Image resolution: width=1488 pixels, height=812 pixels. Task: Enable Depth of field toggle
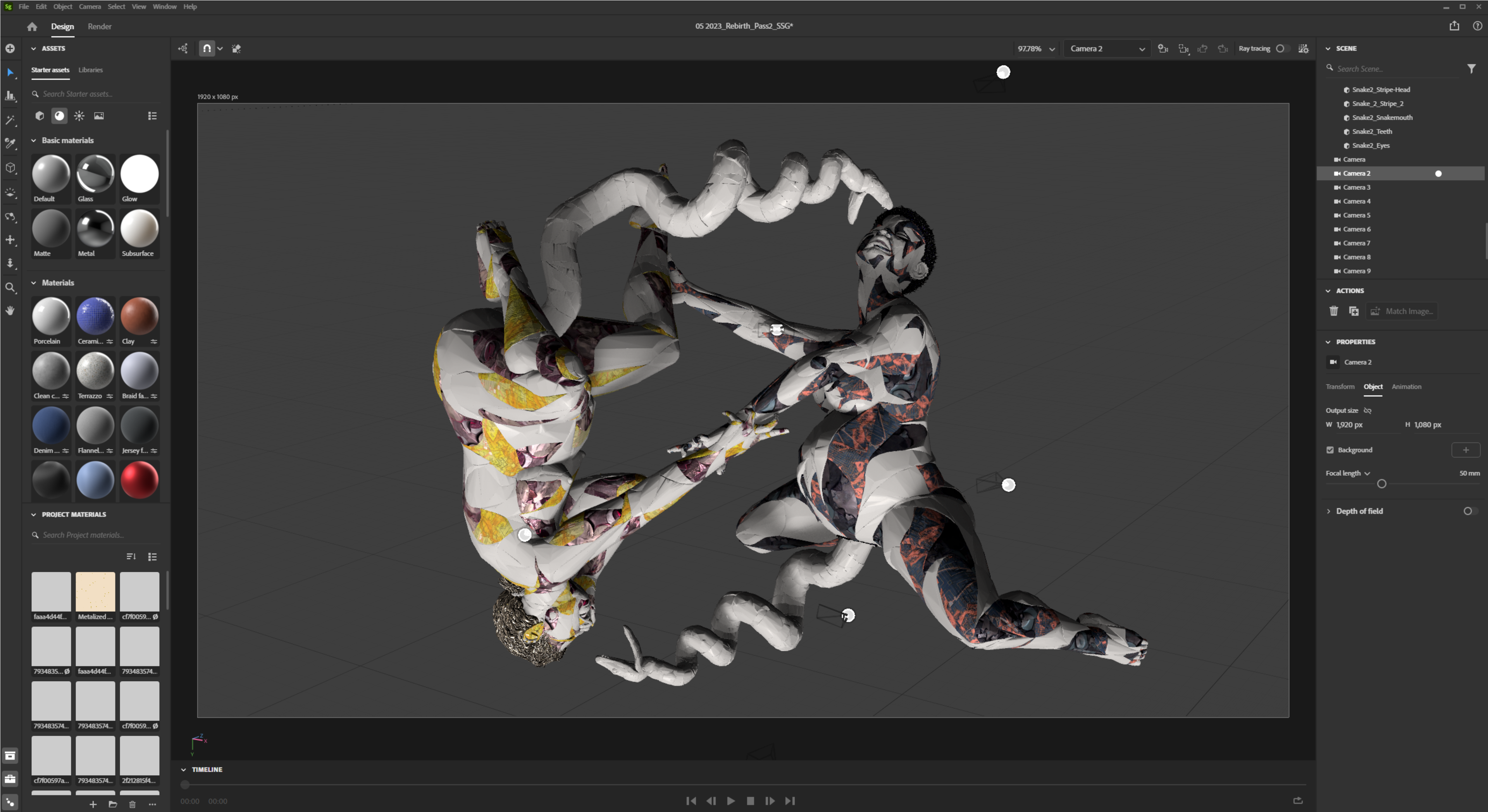pyautogui.click(x=1469, y=511)
